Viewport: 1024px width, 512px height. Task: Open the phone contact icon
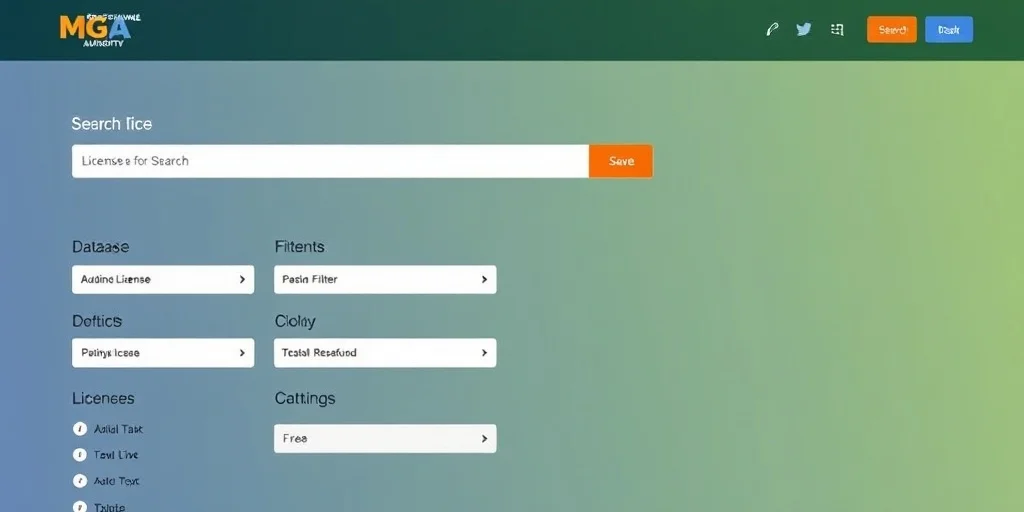(772, 29)
